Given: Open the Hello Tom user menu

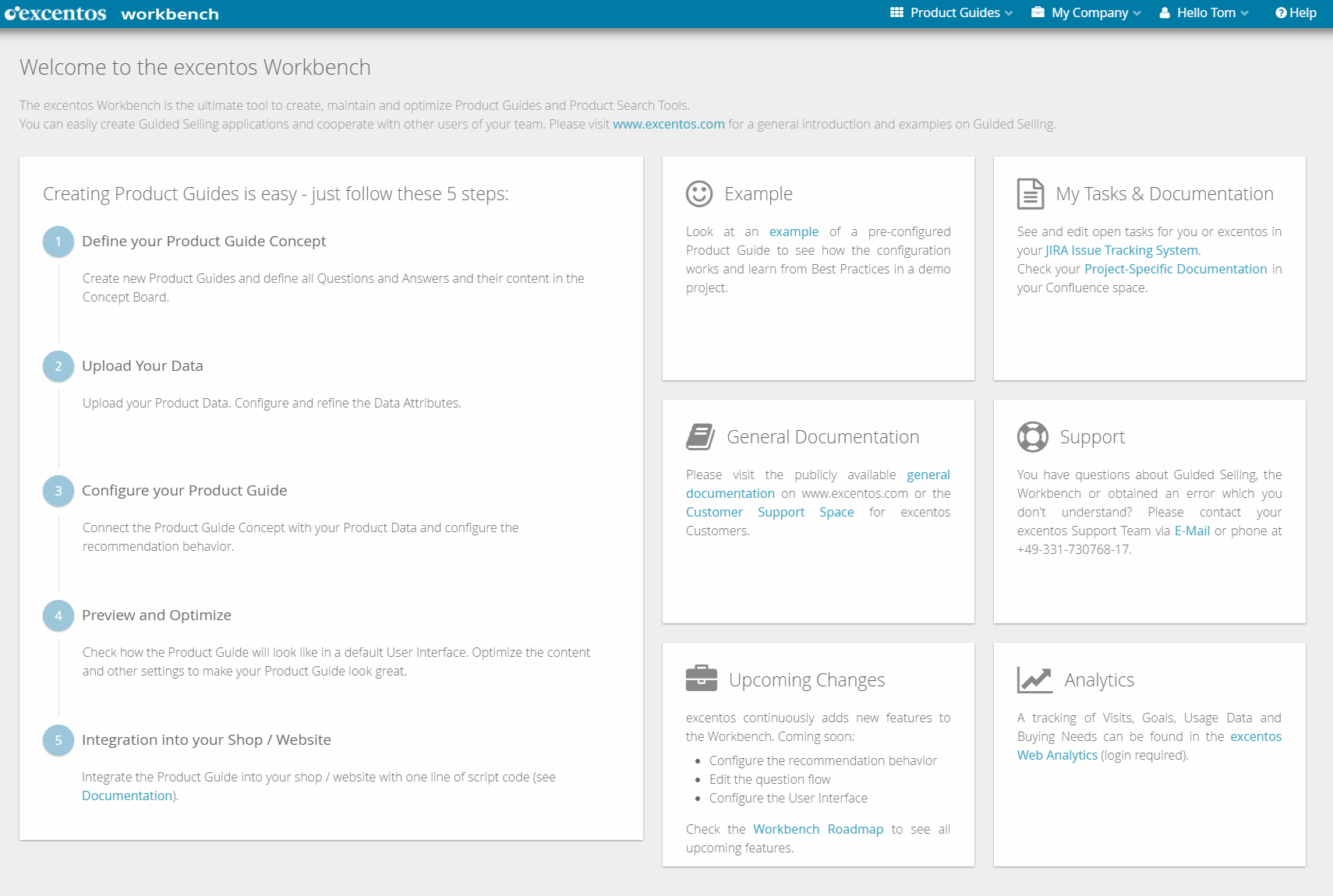Looking at the screenshot, I should pos(1204,12).
